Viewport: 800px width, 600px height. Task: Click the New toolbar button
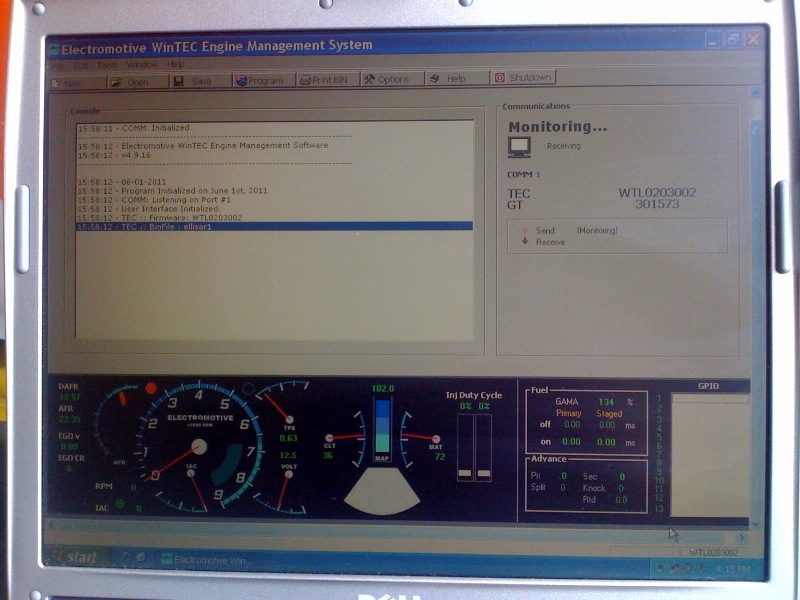[x=77, y=83]
